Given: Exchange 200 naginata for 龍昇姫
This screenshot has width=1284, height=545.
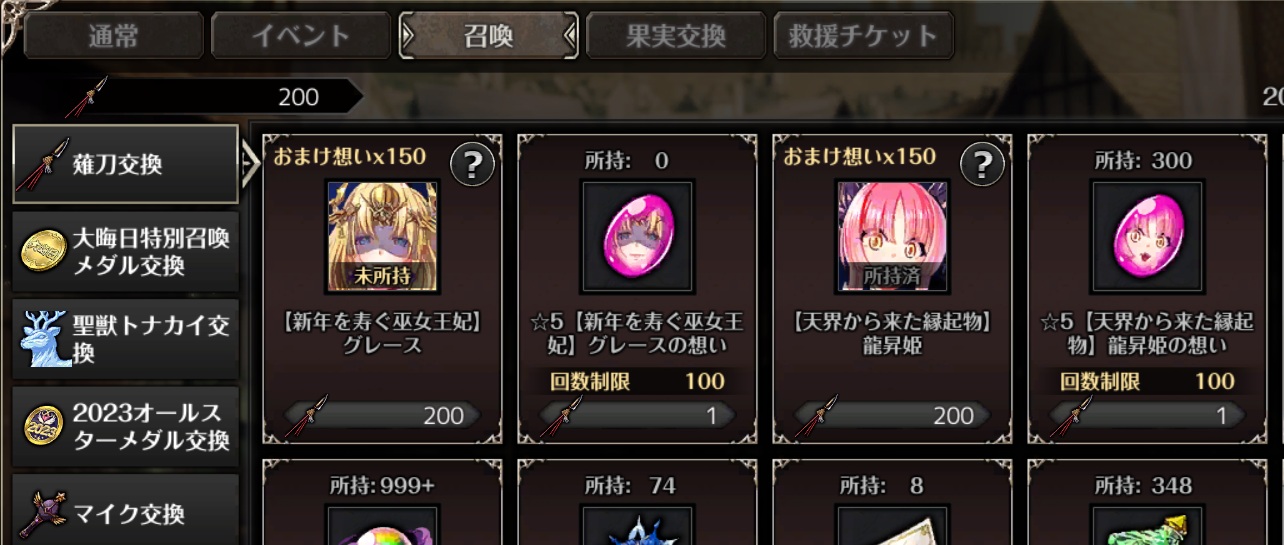Looking at the screenshot, I should (x=892, y=416).
